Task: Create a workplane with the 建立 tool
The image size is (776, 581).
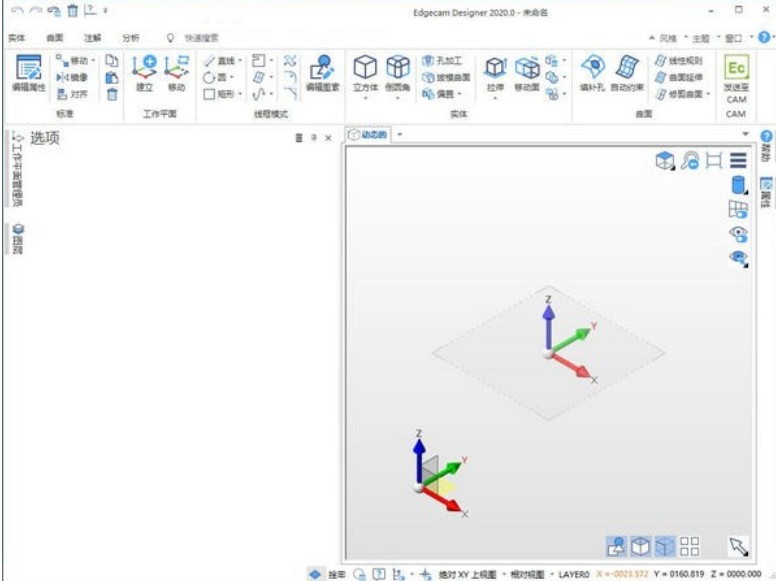Action: pyautogui.click(x=144, y=73)
